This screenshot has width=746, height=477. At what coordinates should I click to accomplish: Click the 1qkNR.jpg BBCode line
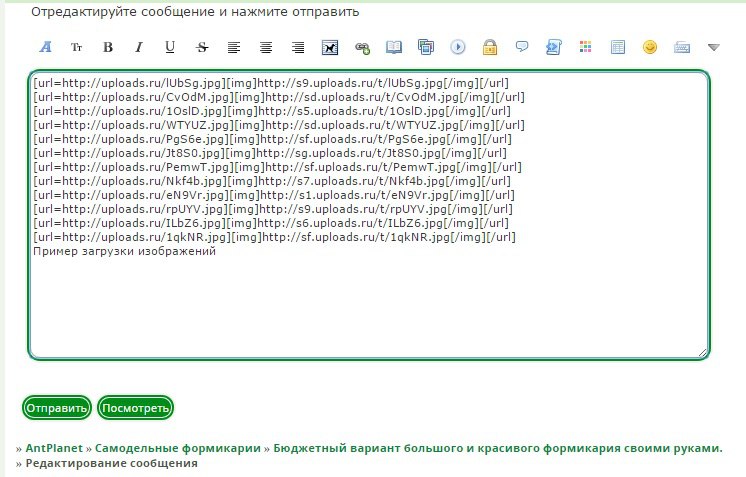coord(274,237)
